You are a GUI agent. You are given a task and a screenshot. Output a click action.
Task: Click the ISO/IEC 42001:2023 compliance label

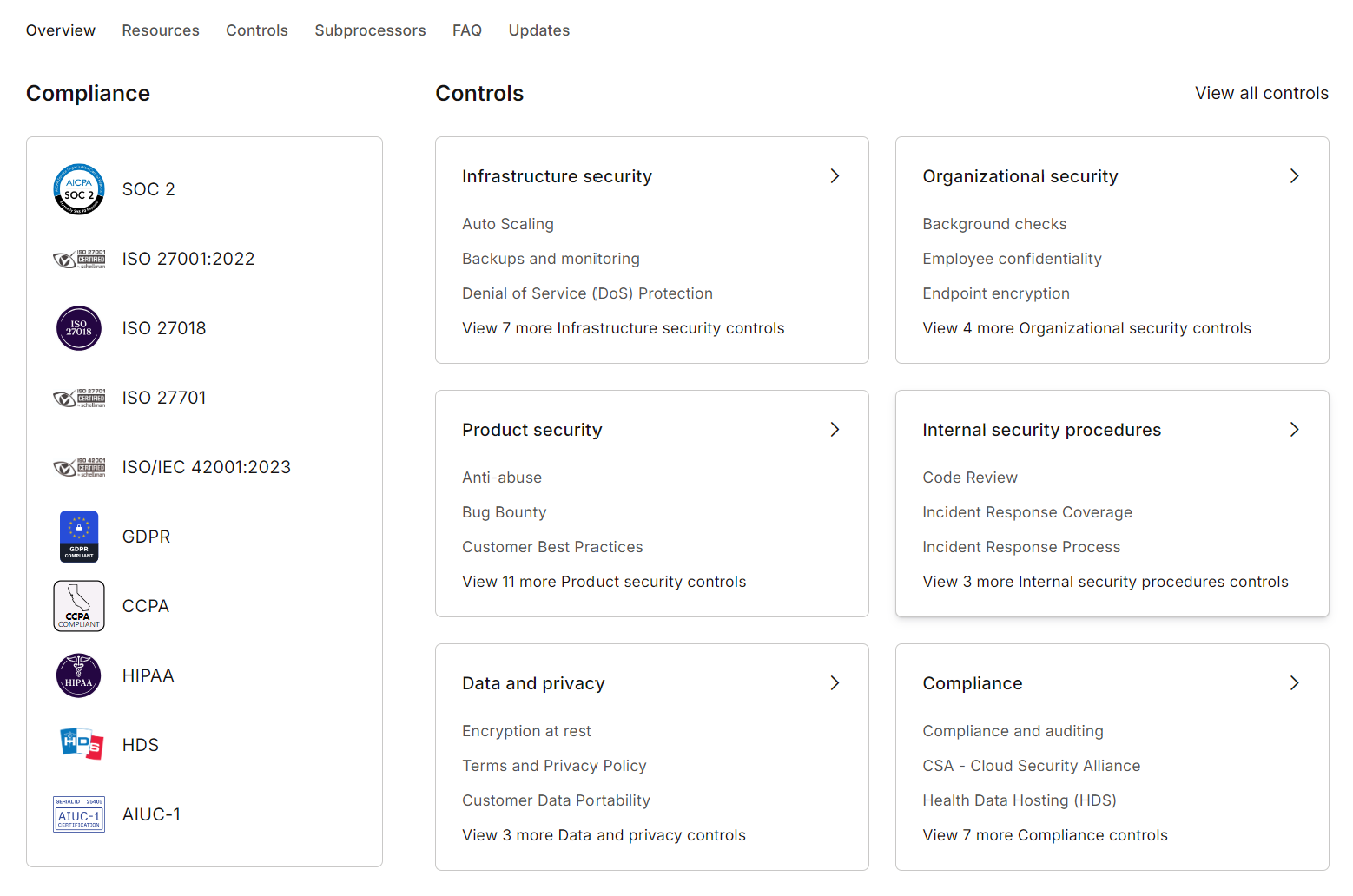tap(206, 467)
